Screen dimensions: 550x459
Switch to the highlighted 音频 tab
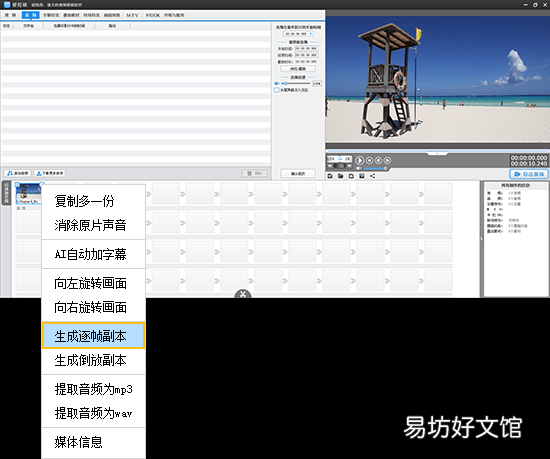pyautogui.click(x=31, y=15)
